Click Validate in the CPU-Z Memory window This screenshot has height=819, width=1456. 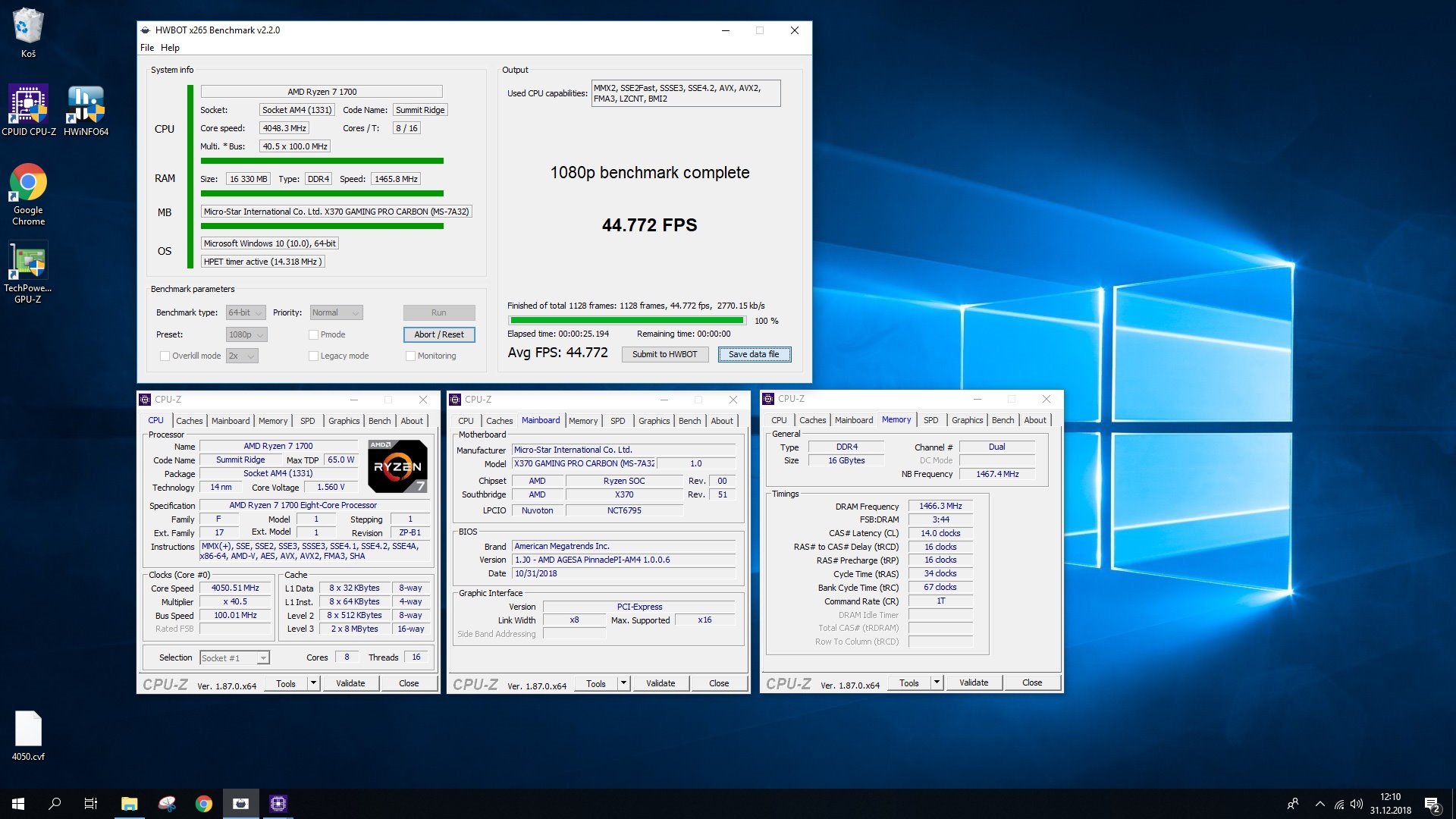coord(974,682)
